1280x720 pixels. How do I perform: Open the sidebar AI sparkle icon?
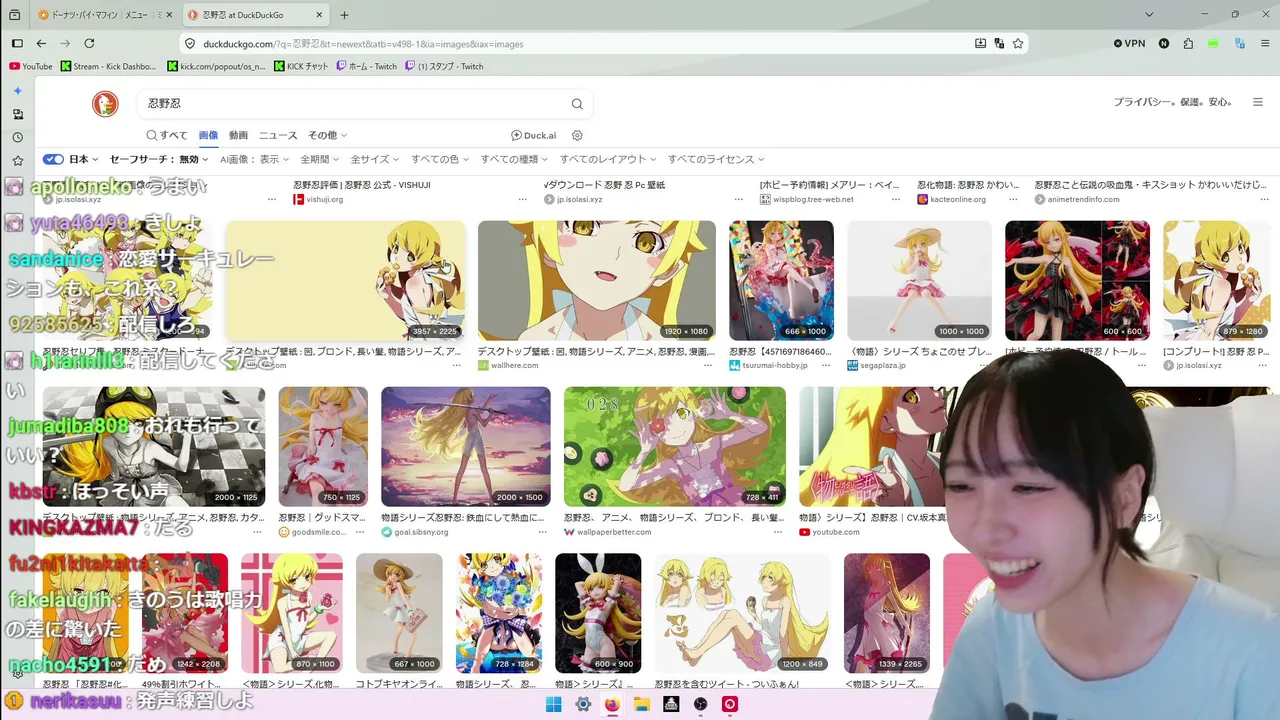[x=17, y=91]
